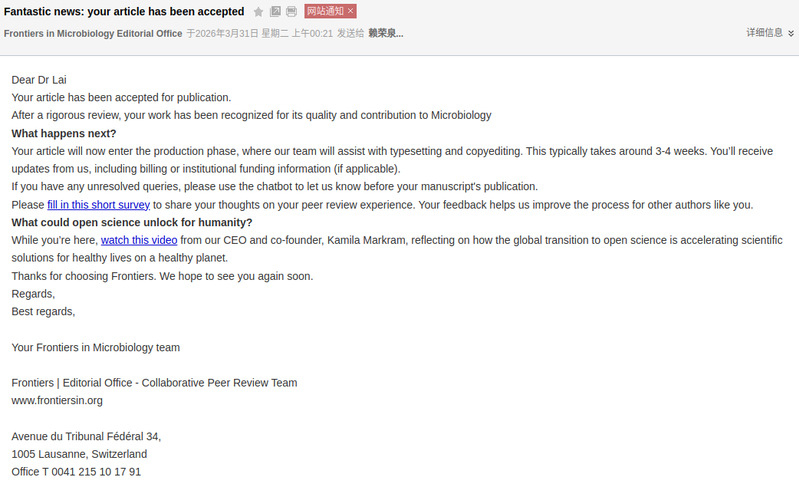Expand the 详细信息 details section

[x=764, y=33]
